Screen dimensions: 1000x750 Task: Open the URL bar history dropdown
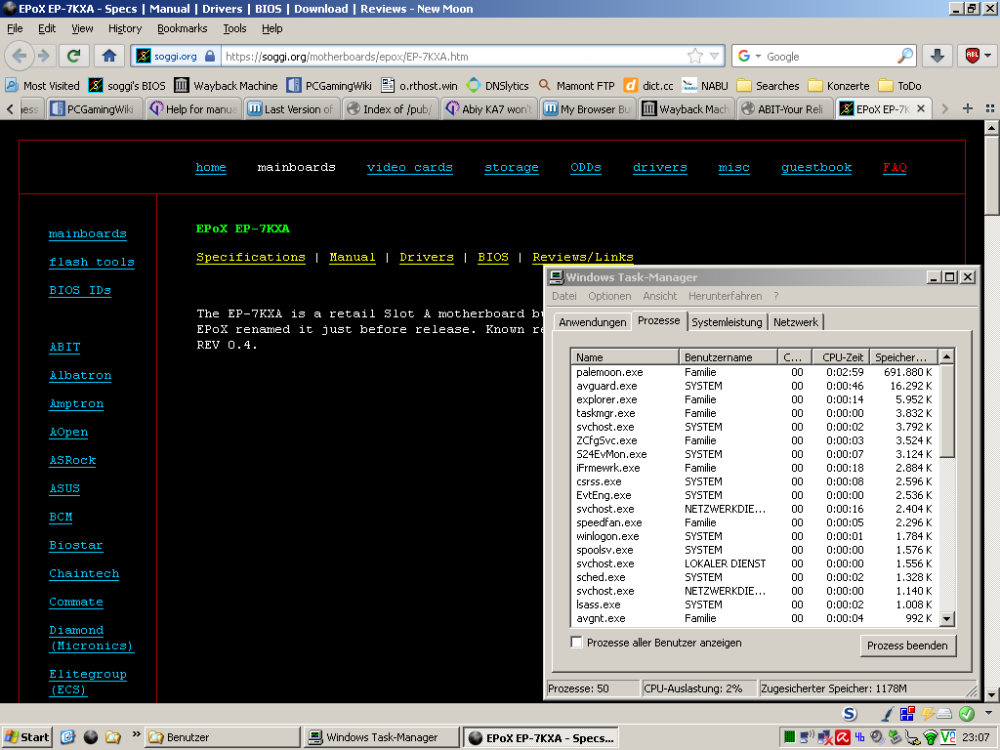[x=714, y=56]
